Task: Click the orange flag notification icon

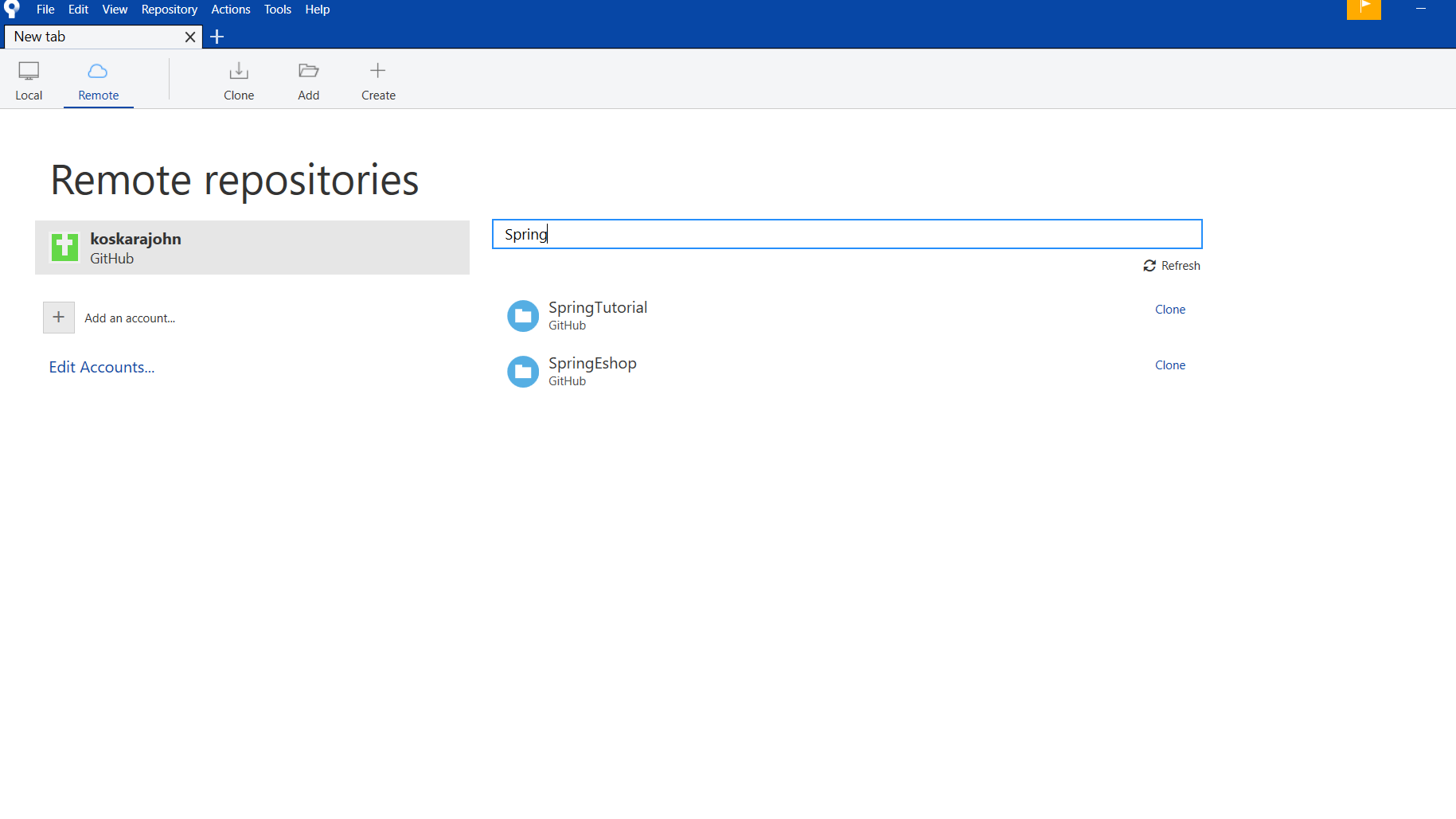Action: point(1364,9)
